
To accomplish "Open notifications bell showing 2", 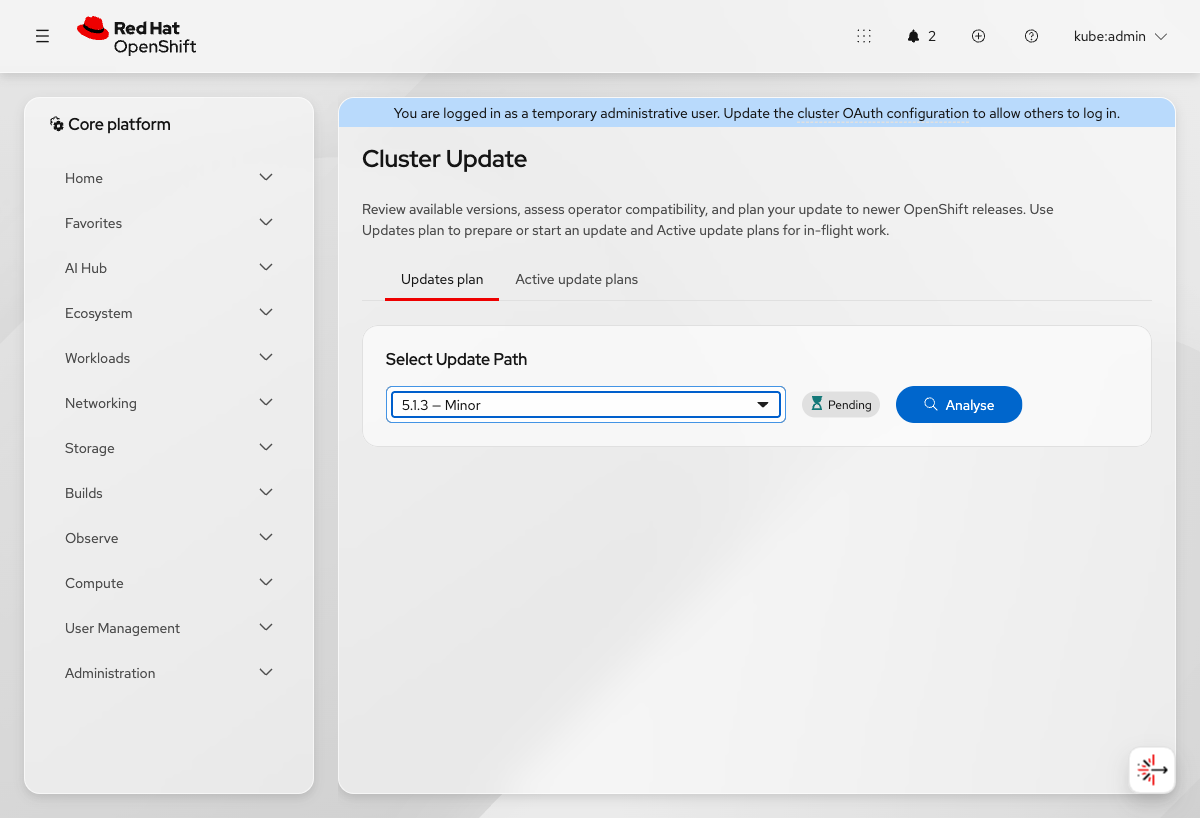I will [922, 36].
